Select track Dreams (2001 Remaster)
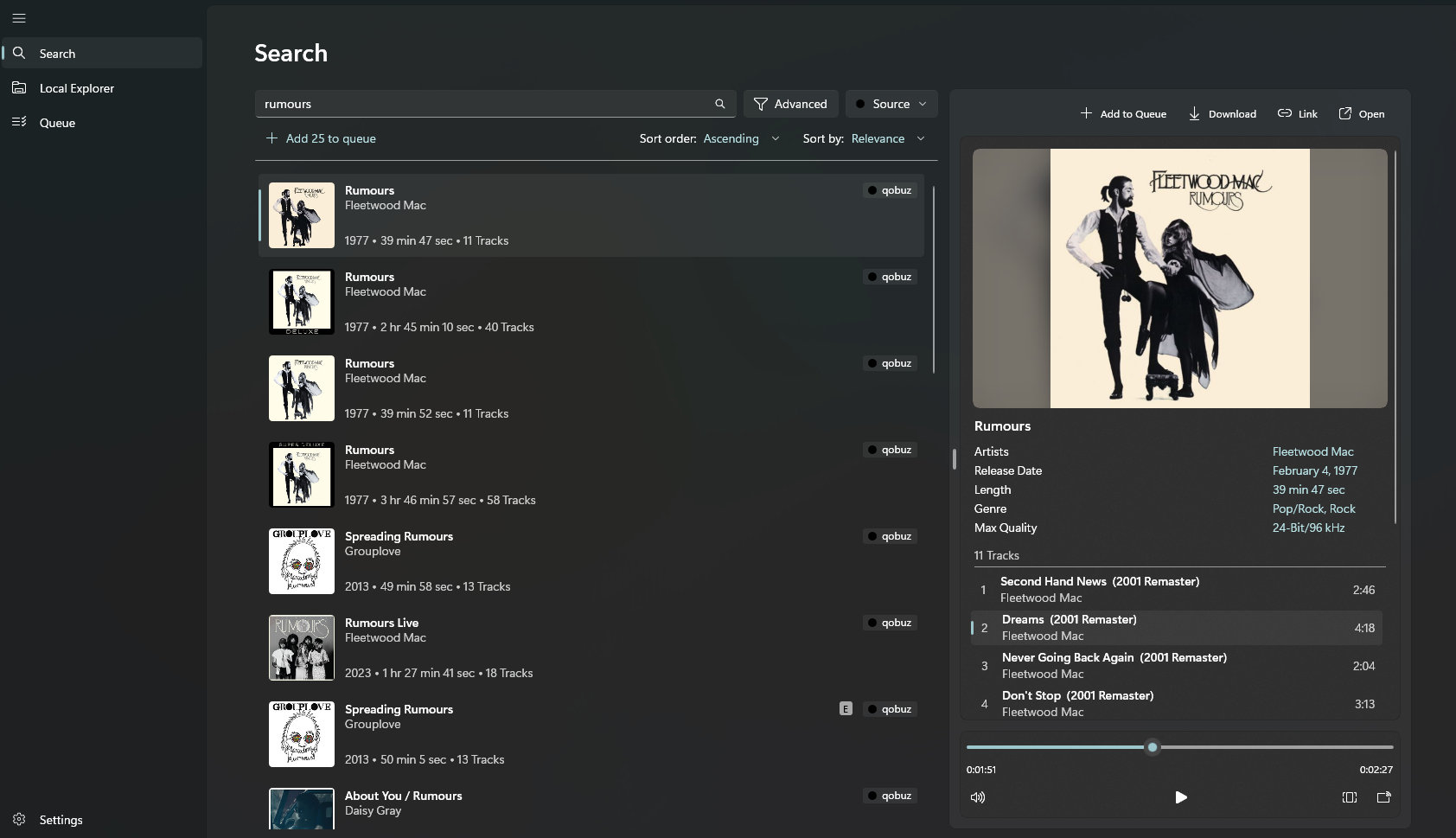This screenshot has height=838, width=1456. pyautogui.click(x=1177, y=628)
